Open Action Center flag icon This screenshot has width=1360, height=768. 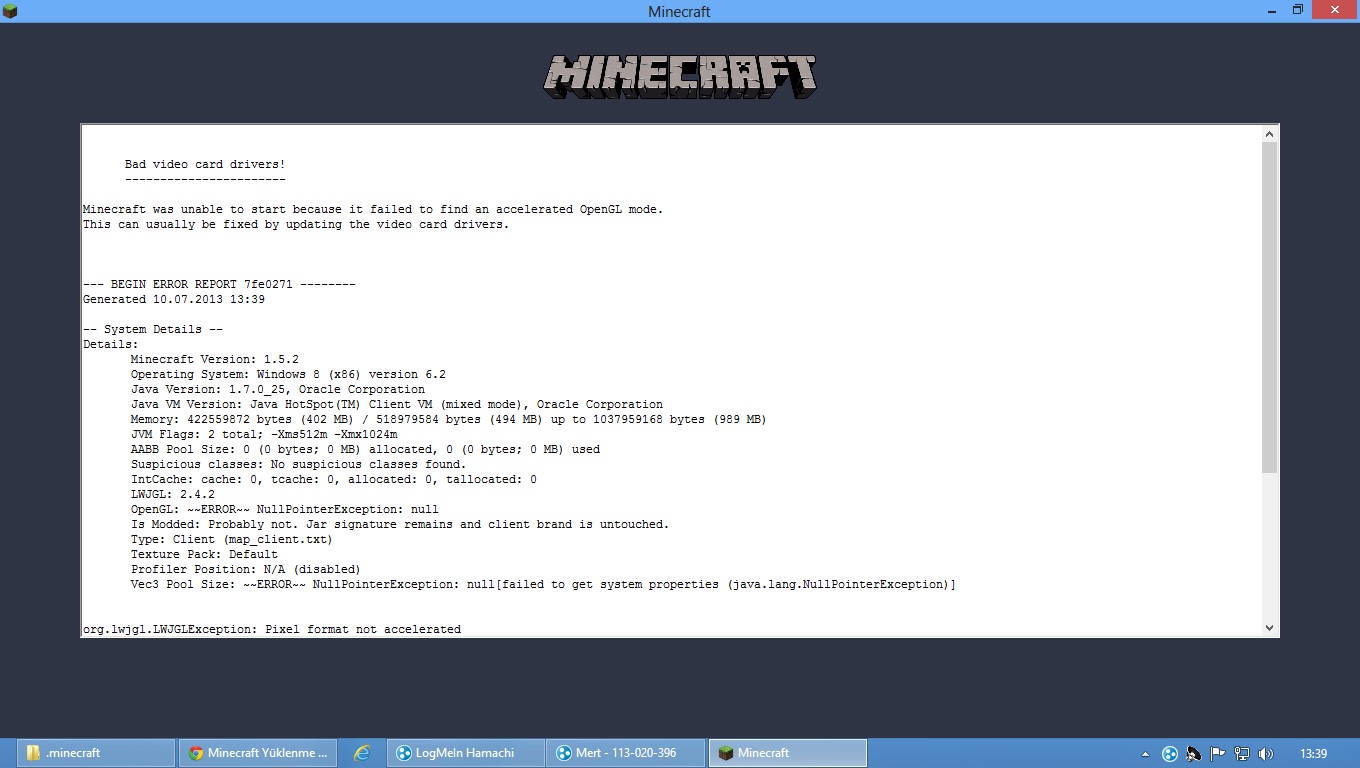click(1217, 754)
